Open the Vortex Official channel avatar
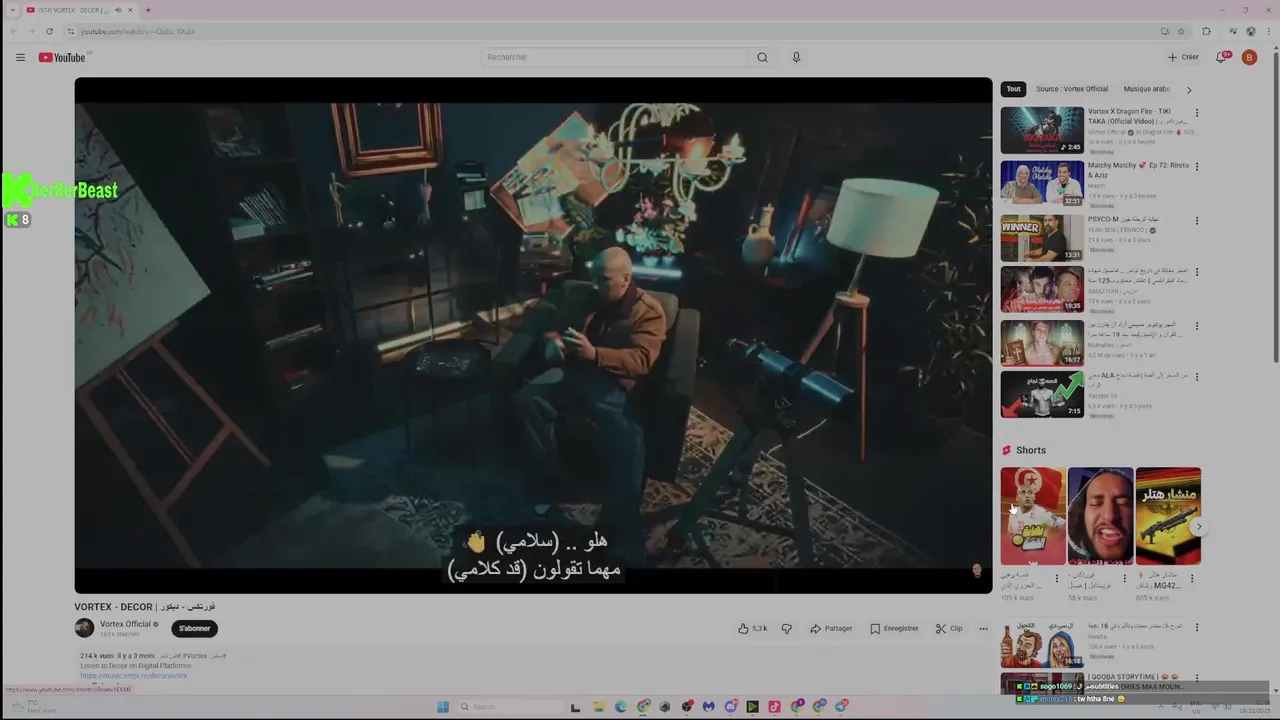 coord(84,628)
